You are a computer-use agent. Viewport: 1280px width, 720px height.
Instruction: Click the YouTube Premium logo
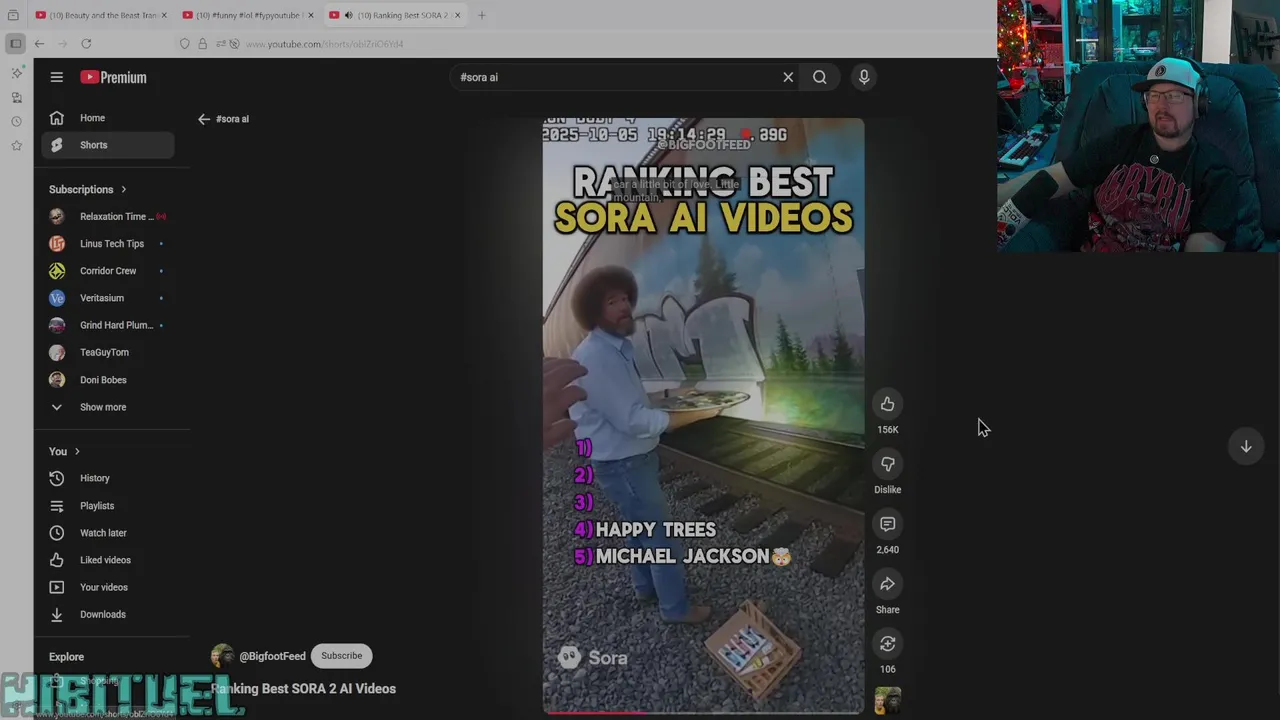(x=113, y=77)
